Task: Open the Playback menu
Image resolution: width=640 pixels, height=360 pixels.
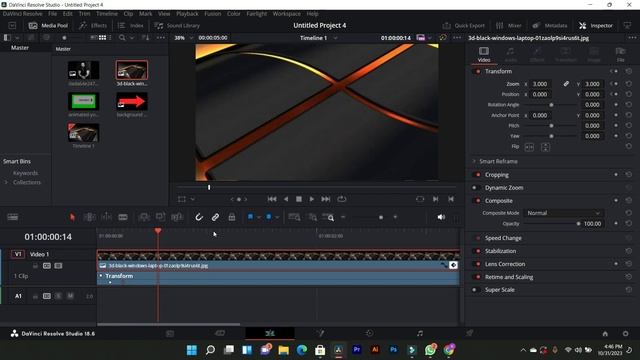Action: pyautogui.click(x=187, y=14)
